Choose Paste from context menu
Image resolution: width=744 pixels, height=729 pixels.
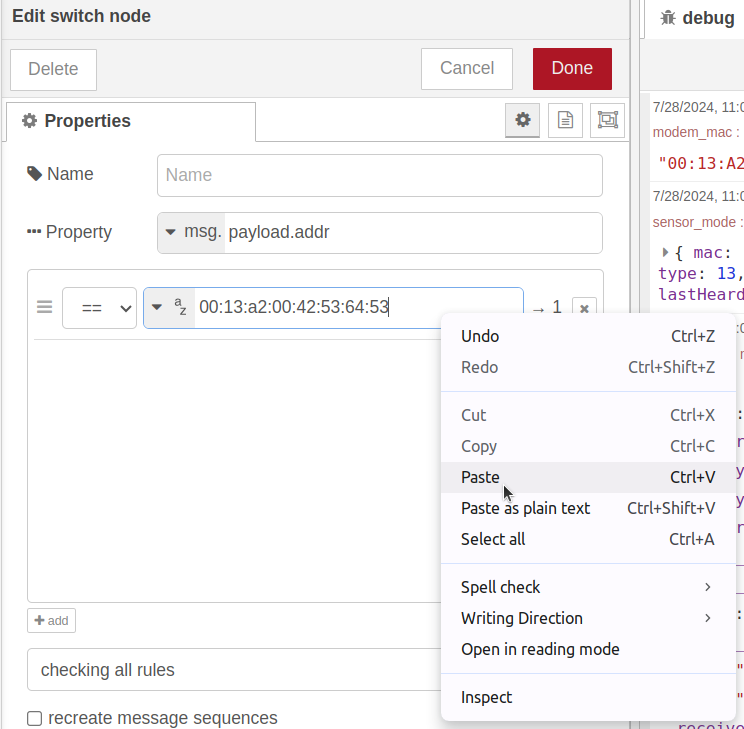click(588, 477)
